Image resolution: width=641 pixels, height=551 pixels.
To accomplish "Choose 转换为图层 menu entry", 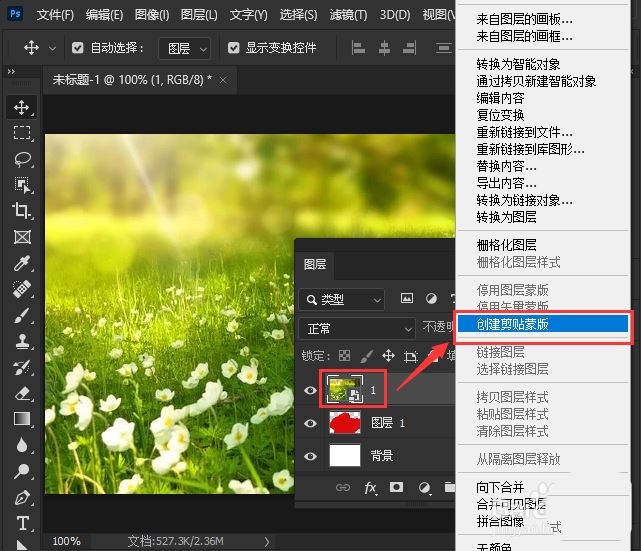I will [x=507, y=217].
